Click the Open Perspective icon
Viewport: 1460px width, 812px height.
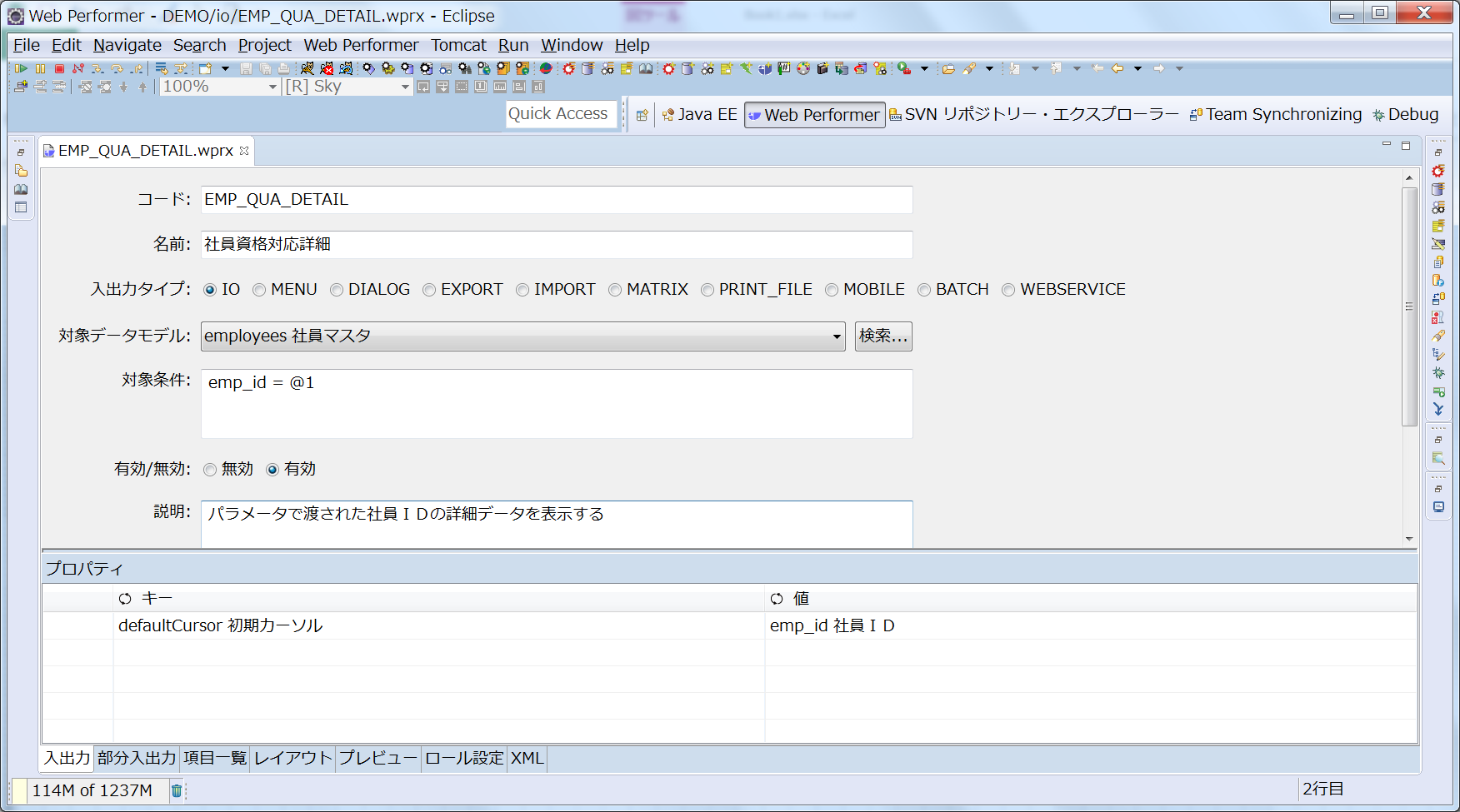[x=642, y=115]
